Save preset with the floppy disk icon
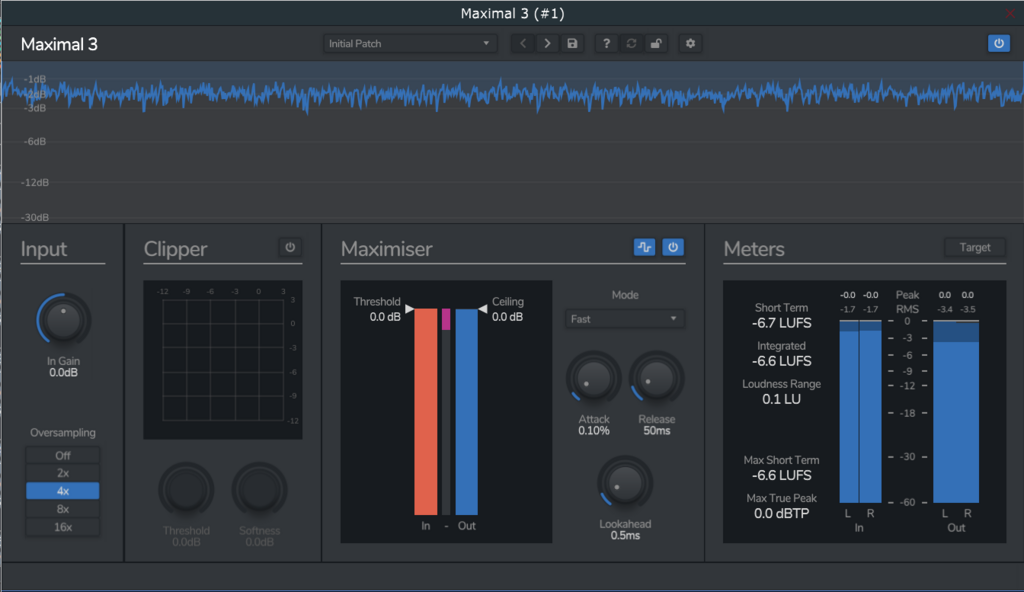Viewport: 1024px width, 592px height. (x=572, y=44)
